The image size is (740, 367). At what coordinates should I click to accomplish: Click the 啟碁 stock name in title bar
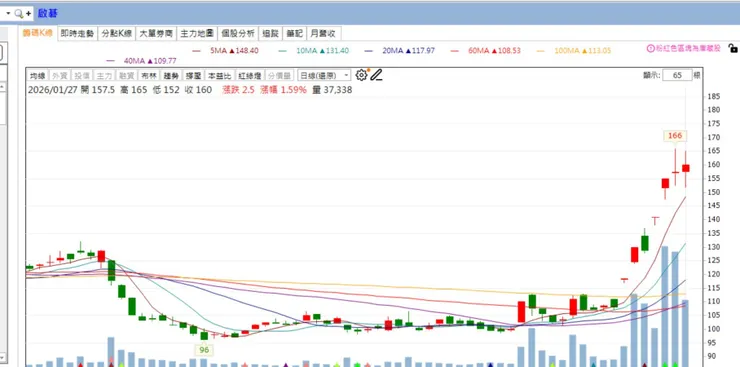(x=48, y=14)
